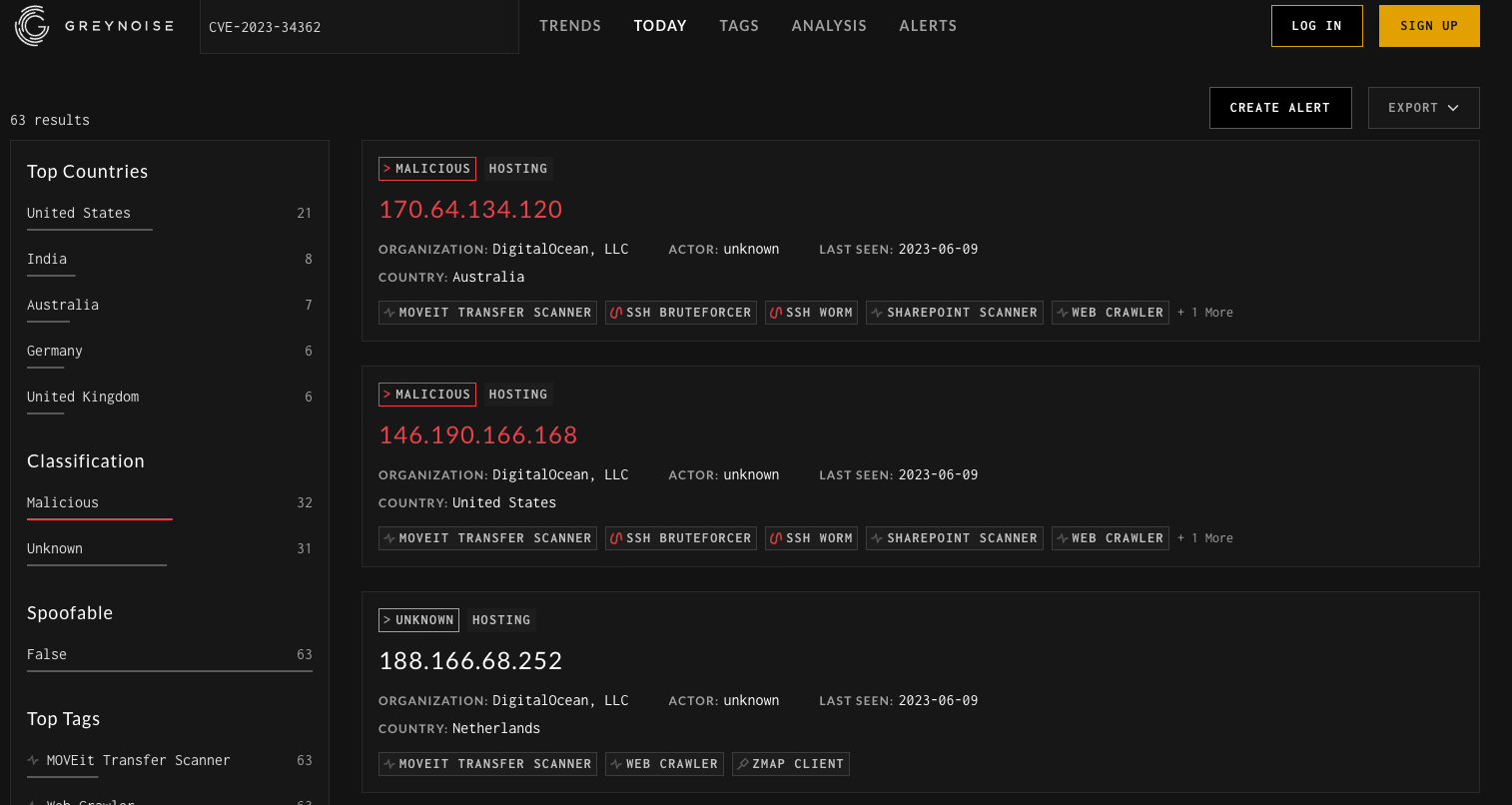Open the Alerts tab
Screen dimensions: 1512x805
(x=928, y=26)
